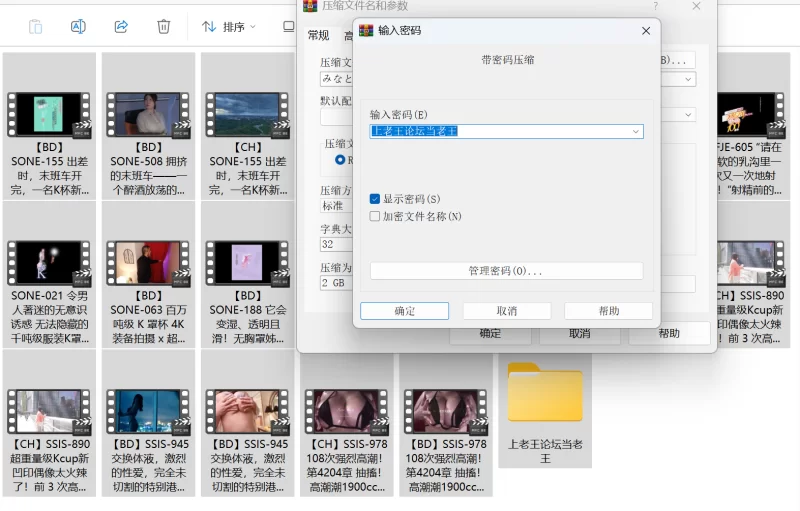Click the archive name field in 压缩文件名和参数
This screenshot has width=800, height=511.
336,79
